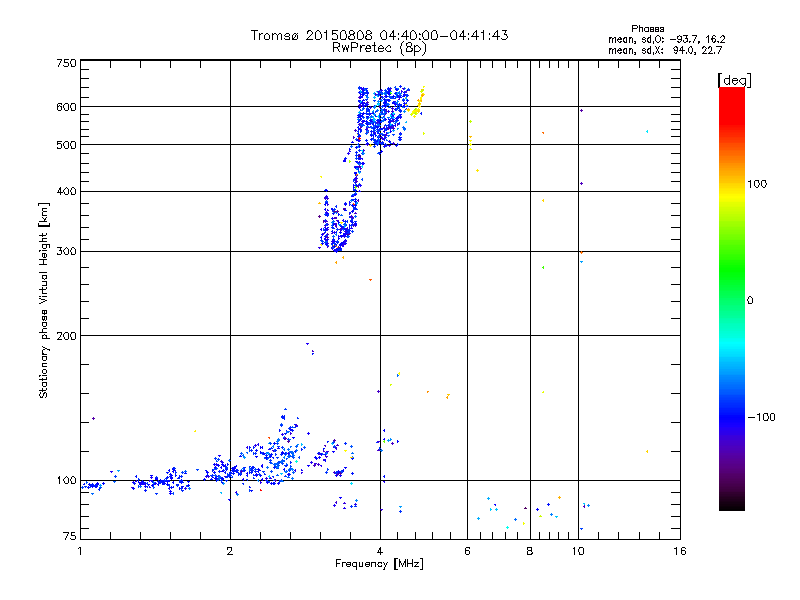Screen dimensions: 800x600
Task: Click the 'Frequency [MHz]' axis label
Action: point(379,564)
